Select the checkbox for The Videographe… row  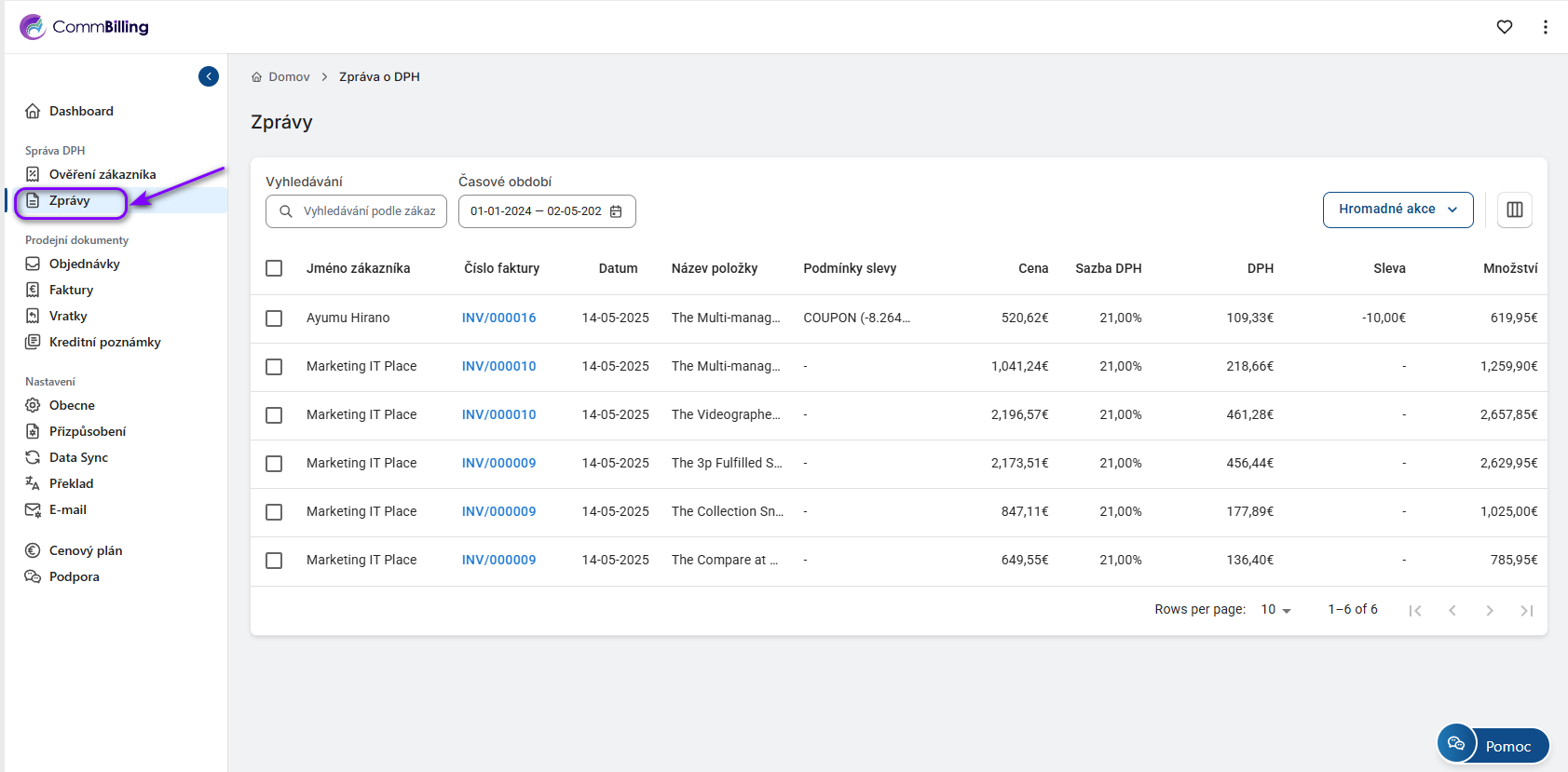274,414
